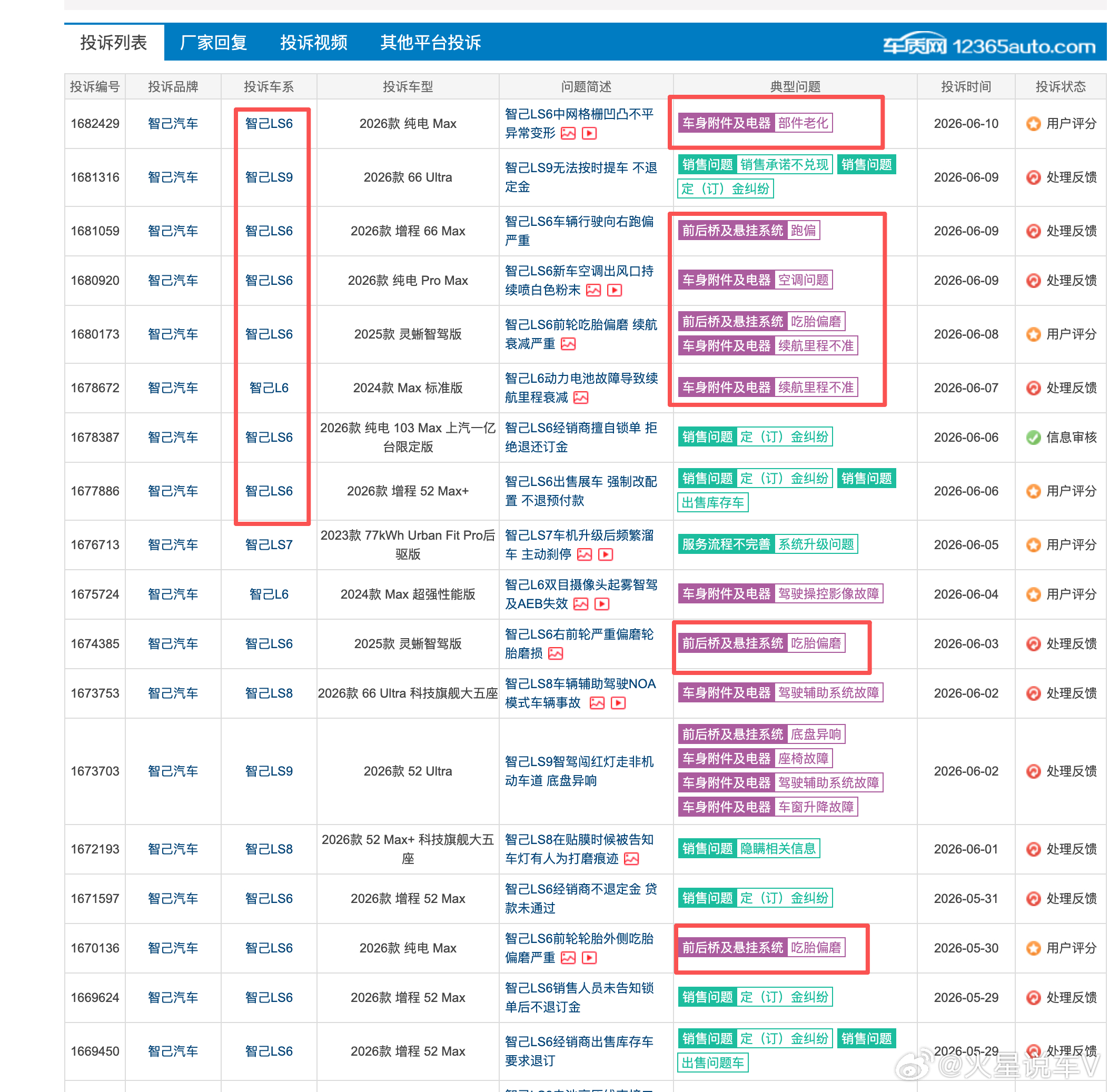Open image icon for complaint 1676713
Image resolution: width=1109 pixels, height=1092 pixels.
[x=585, y=554]
